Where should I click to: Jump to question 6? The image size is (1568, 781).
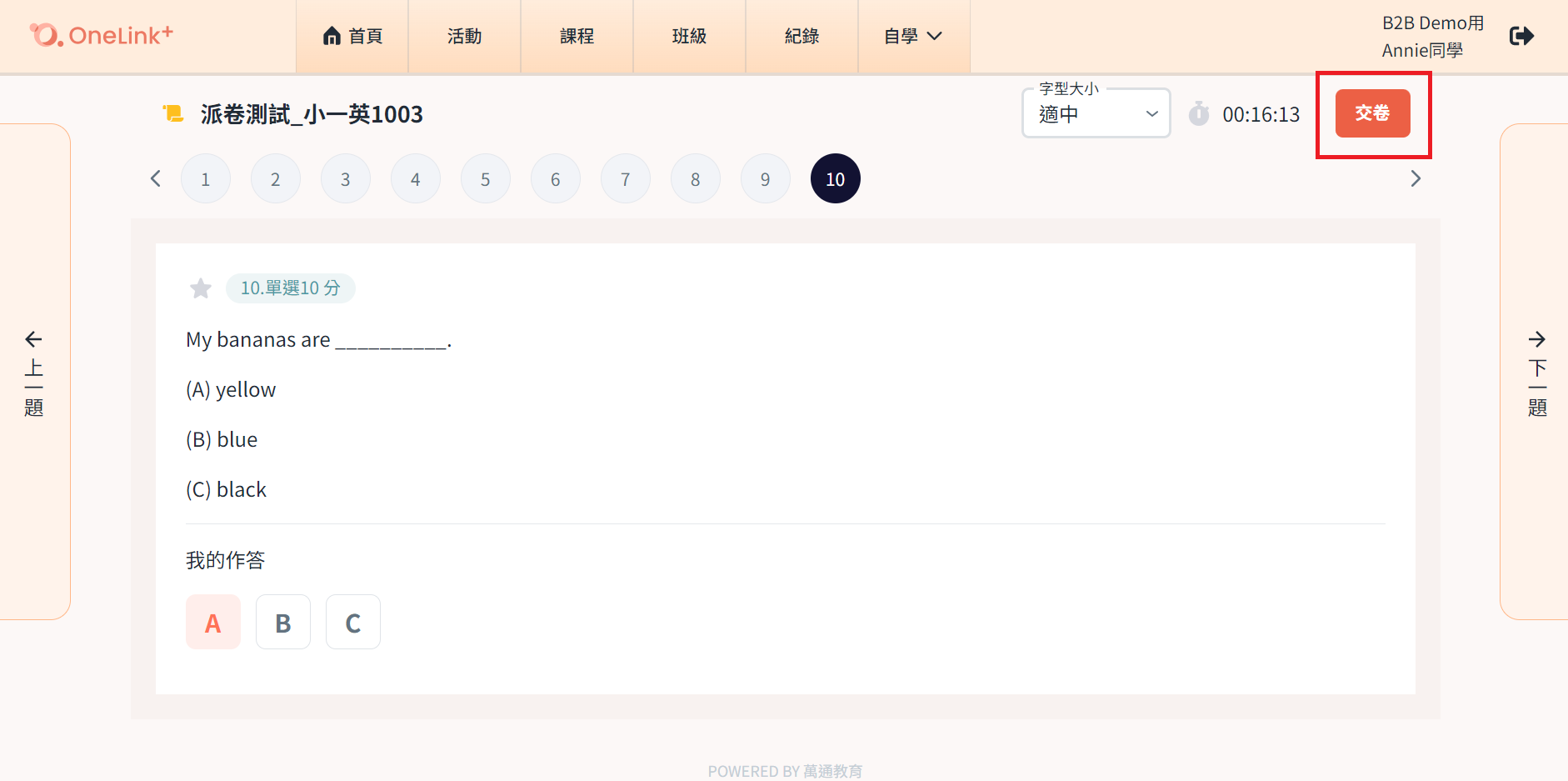coord(556,178)
